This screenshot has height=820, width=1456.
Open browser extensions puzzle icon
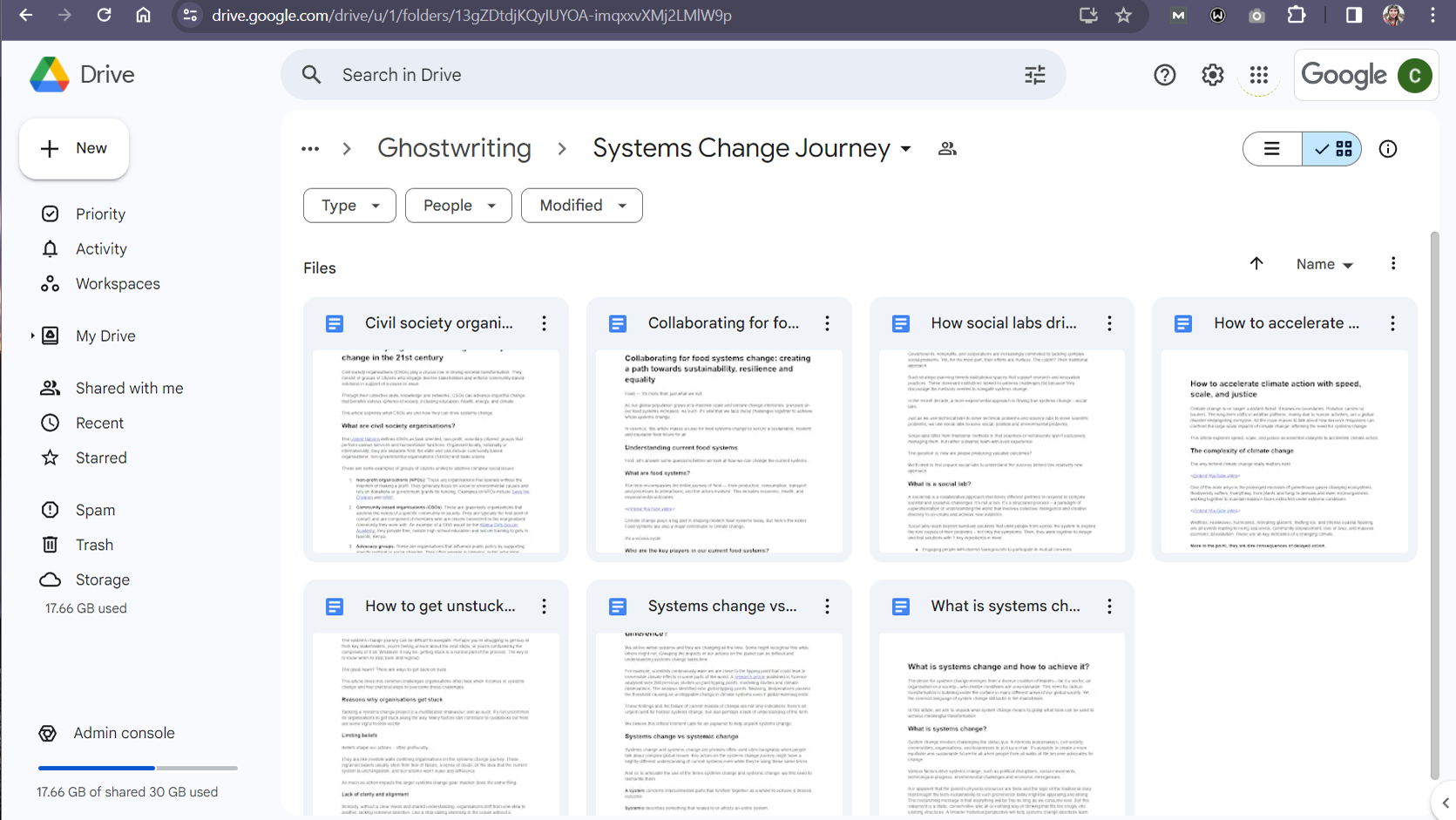[x=1297, y=15]
